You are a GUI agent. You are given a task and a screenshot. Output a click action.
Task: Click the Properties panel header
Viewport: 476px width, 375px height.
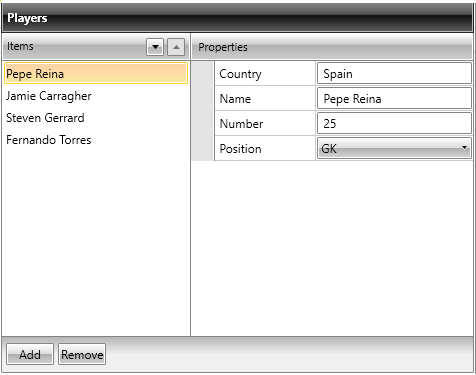coord(332,47)
